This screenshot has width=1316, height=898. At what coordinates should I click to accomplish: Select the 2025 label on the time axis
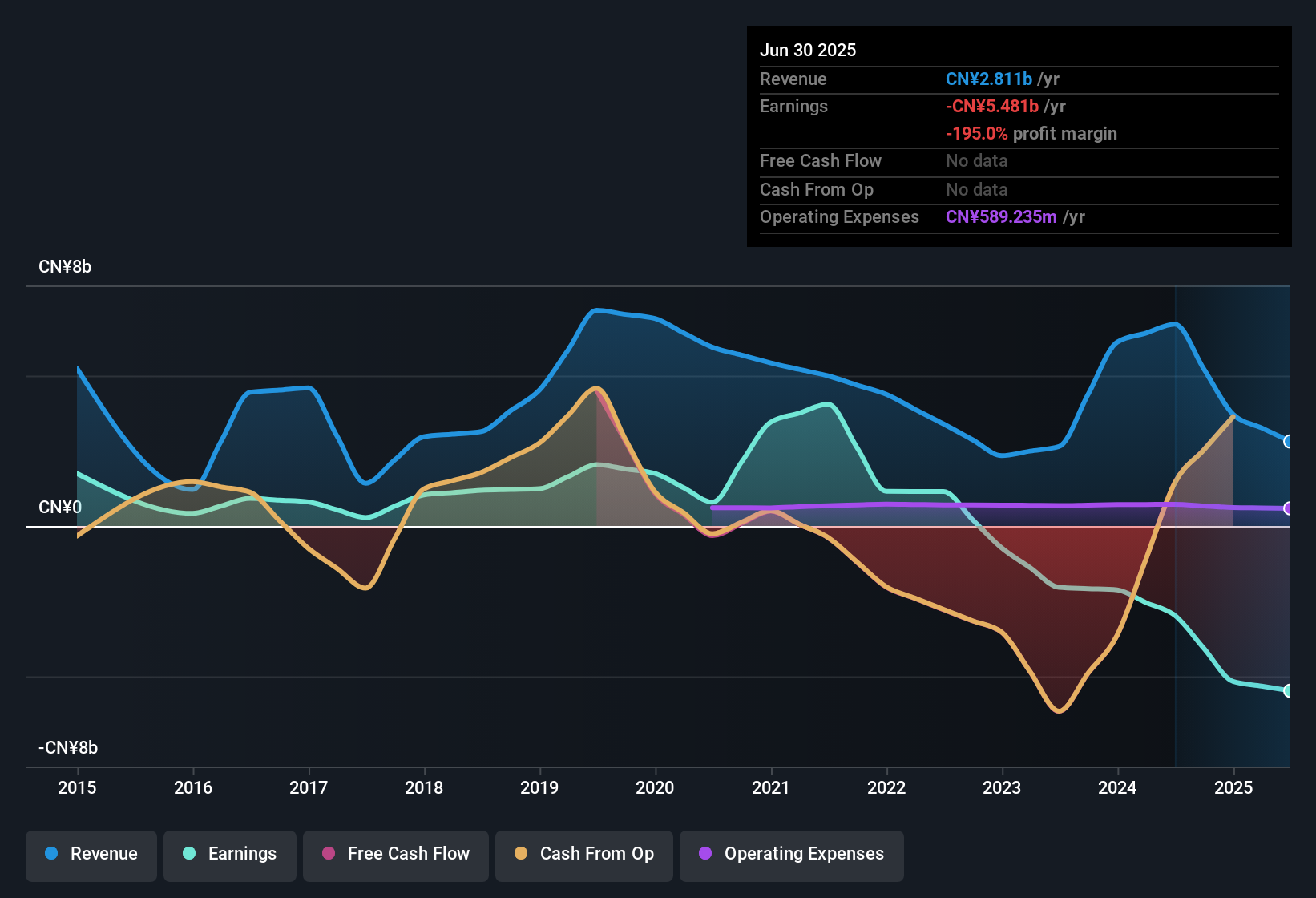pos(1233,788)
